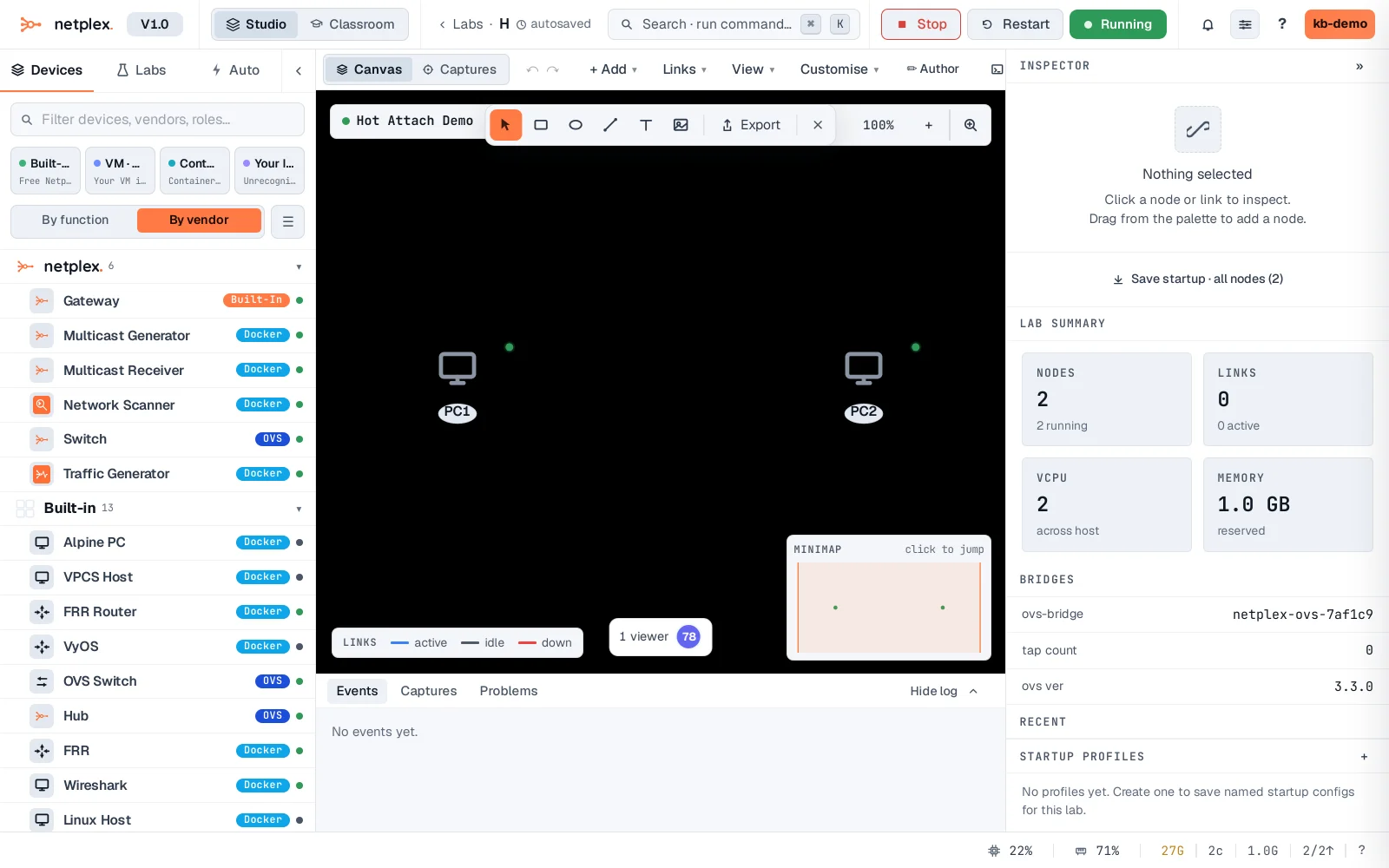Select the line drawing tool
The width and height of the screenshot is (1389, 868).
(610, 125)
